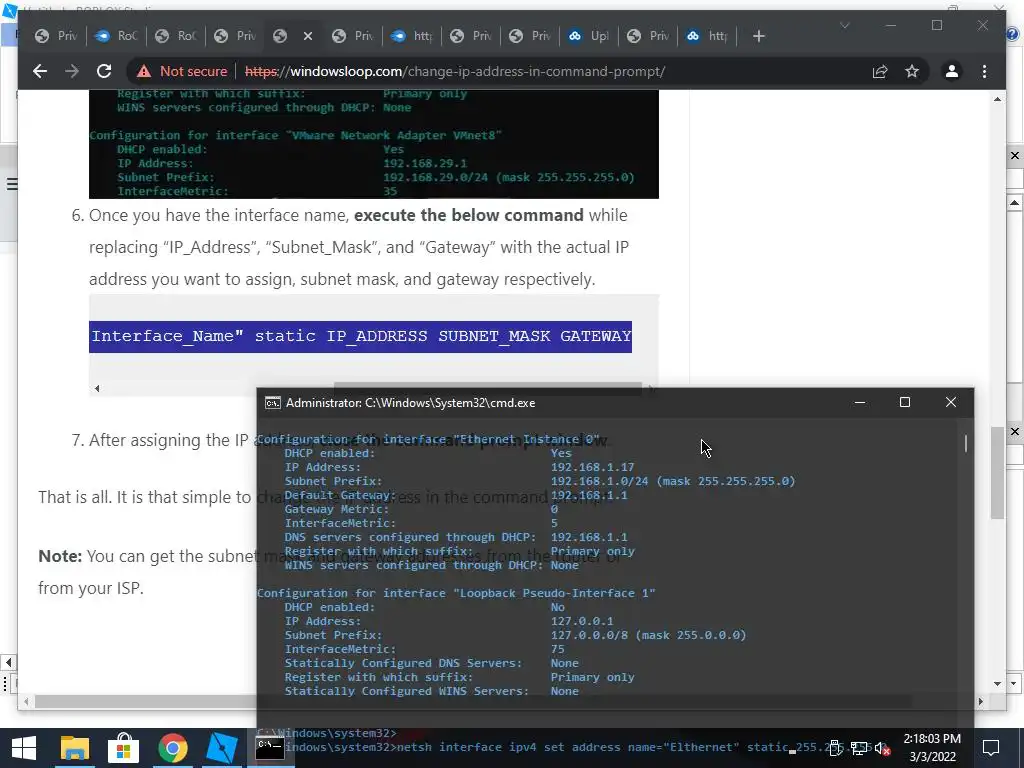Viewport: 1024px width, 768px height.
Task: Minimize the Administrator cmd window
Action: pyautogui.click(x=860, y=402)
